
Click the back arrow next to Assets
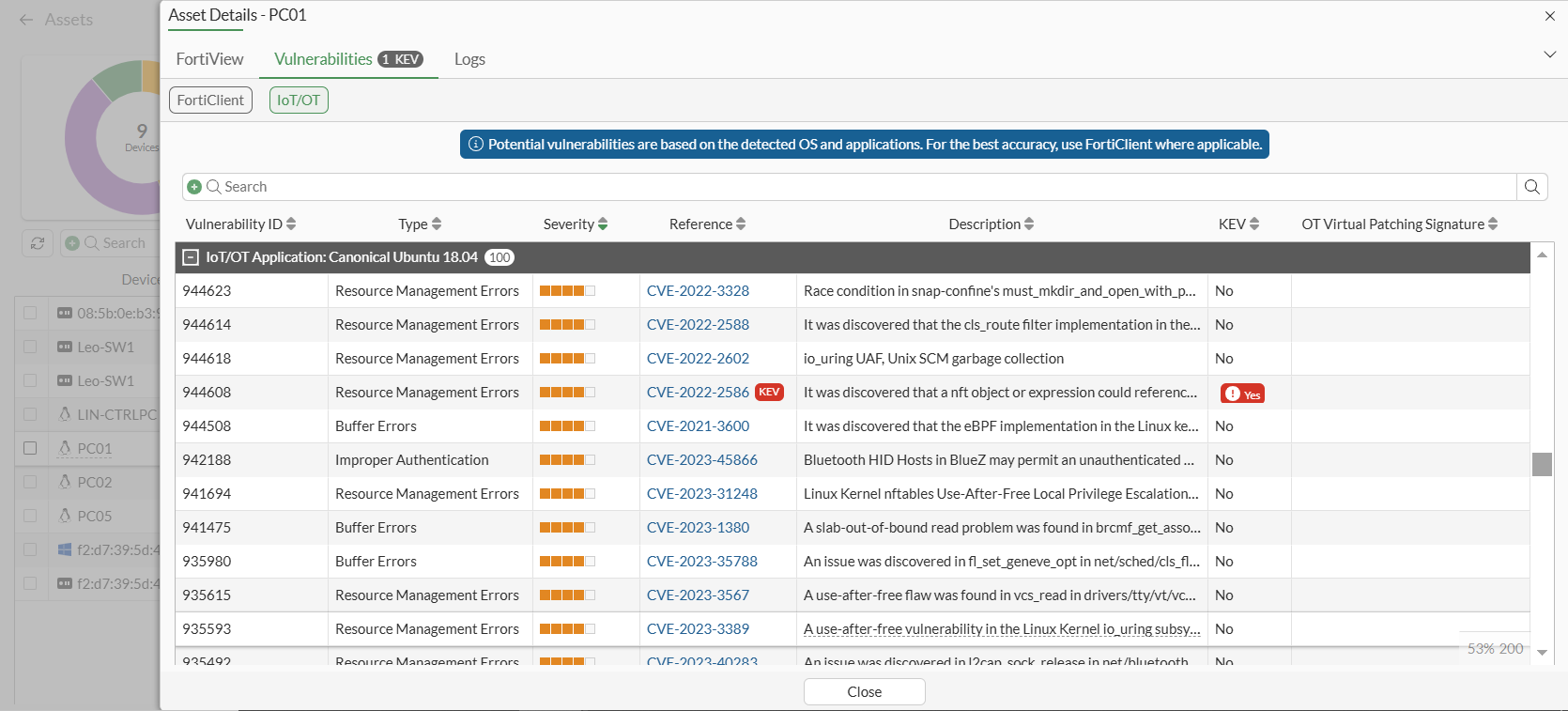26,20
